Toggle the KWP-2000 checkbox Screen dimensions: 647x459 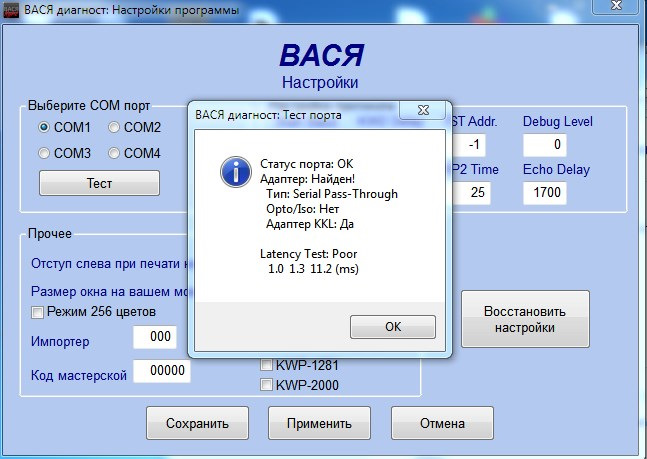[x=266, y=385]
